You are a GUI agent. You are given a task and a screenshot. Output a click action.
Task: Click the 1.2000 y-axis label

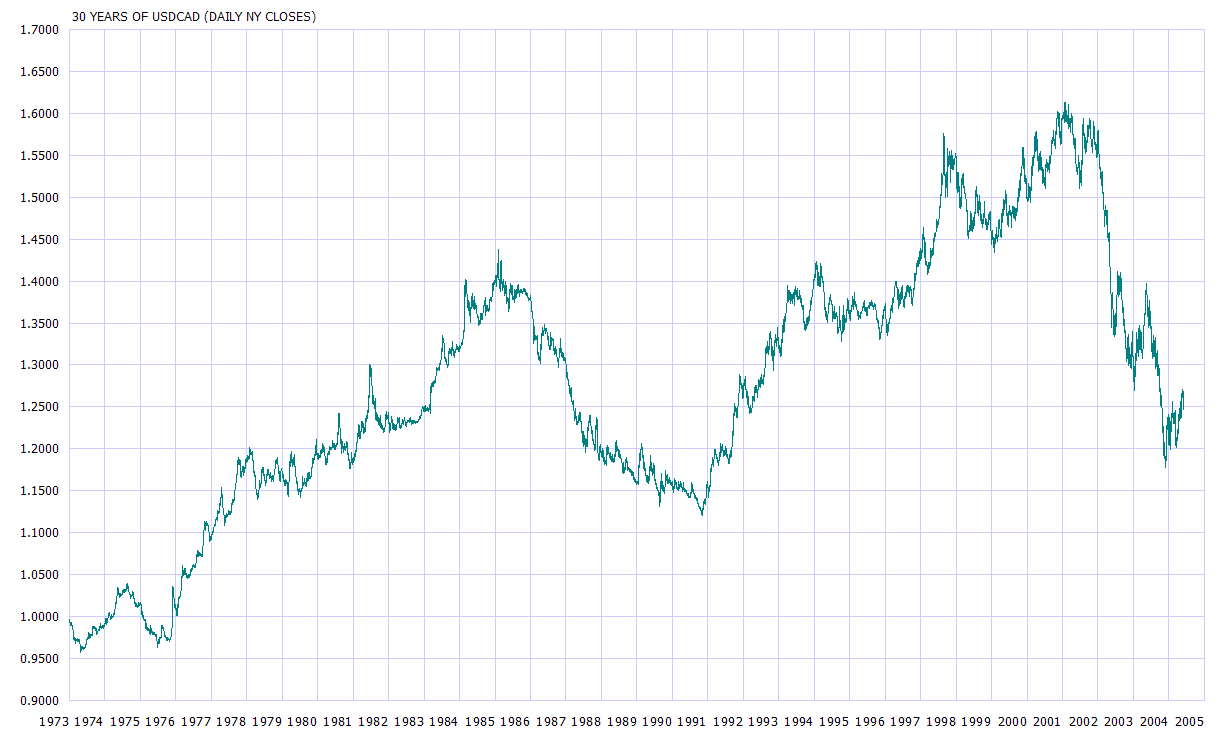pos(40,449)
